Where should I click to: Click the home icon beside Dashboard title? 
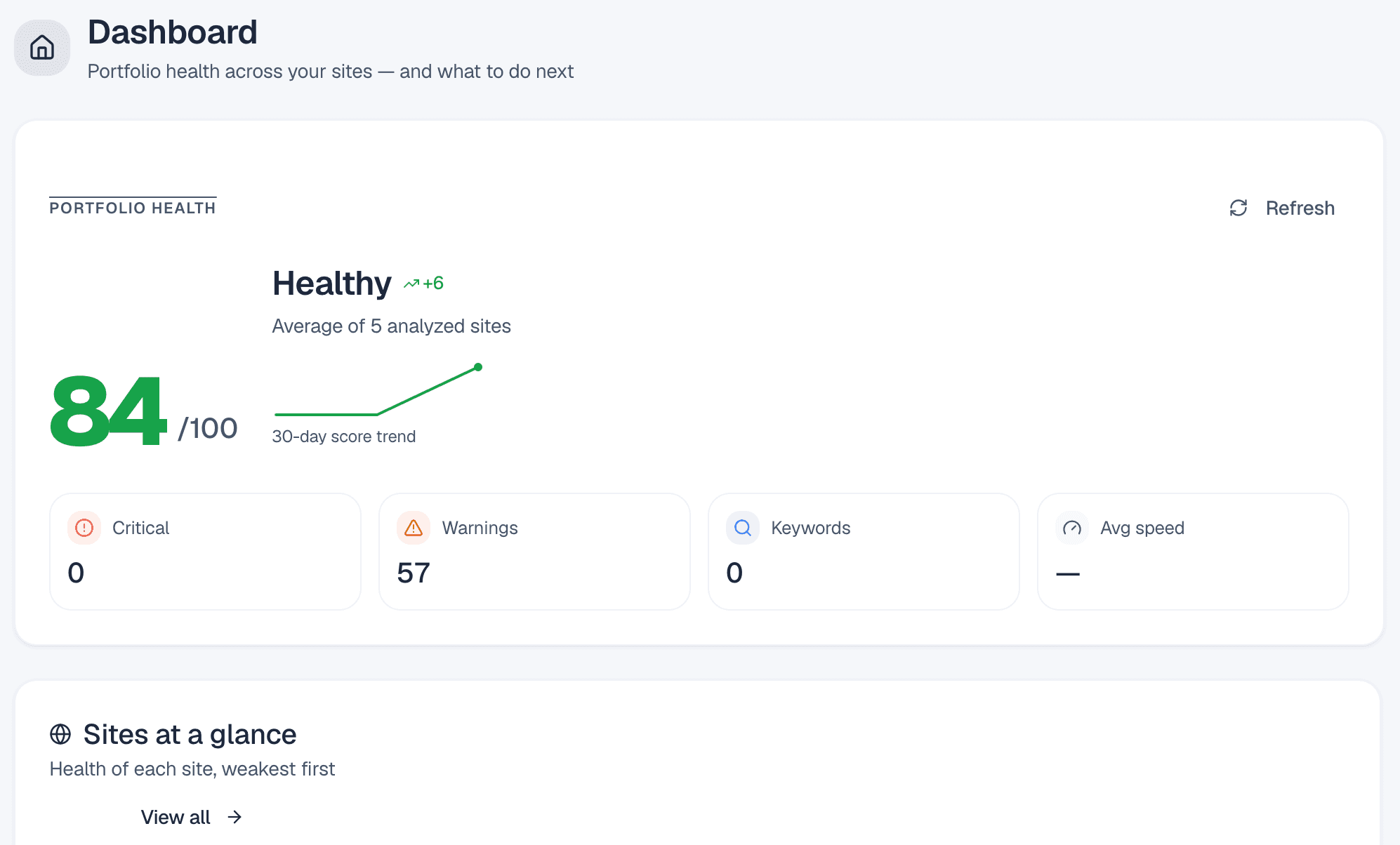(42, 48)
